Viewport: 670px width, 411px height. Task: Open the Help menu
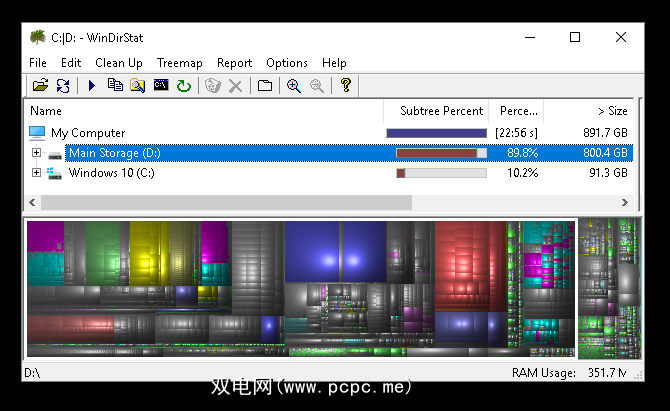(334, 63)
